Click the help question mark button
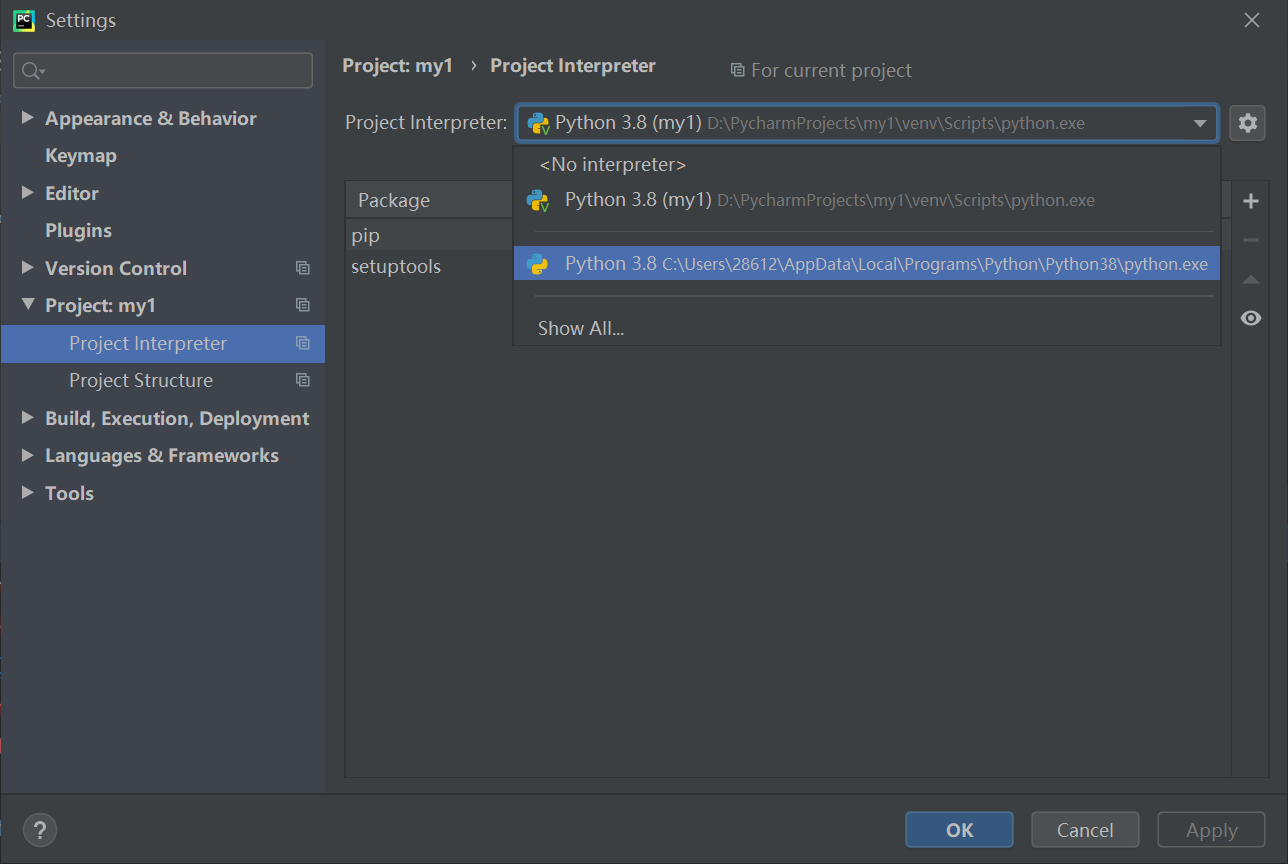 [x=40, y=829]
